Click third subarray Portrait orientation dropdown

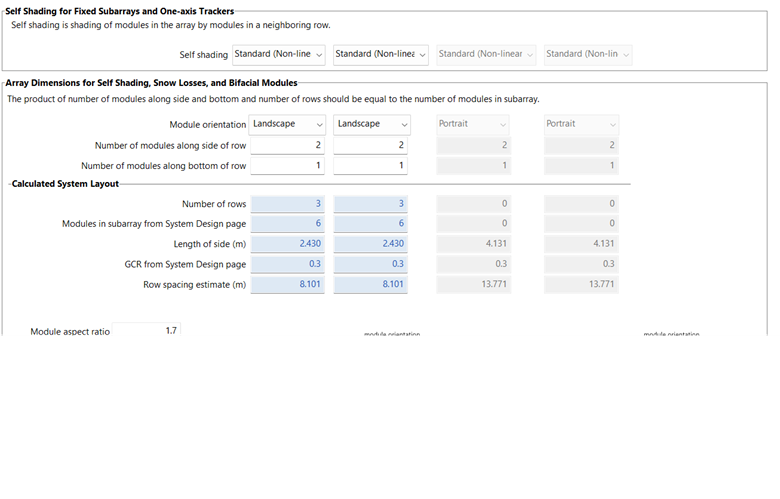(x=474, y=124)
